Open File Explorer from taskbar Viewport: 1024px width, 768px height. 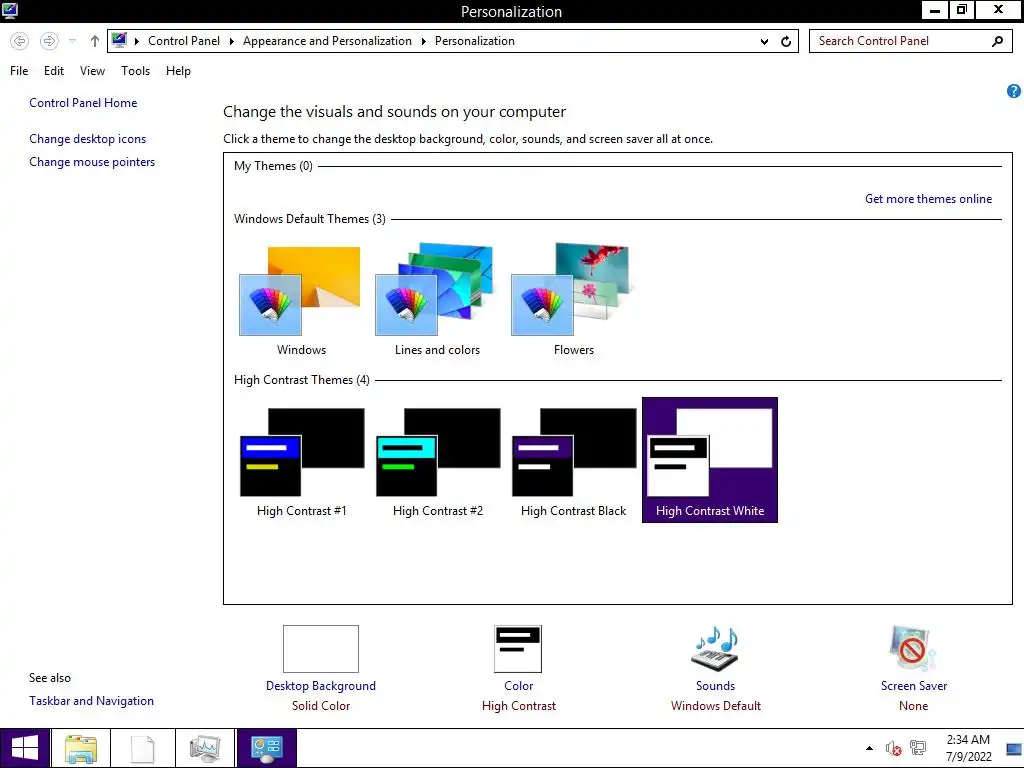click(x=80, y=749)
